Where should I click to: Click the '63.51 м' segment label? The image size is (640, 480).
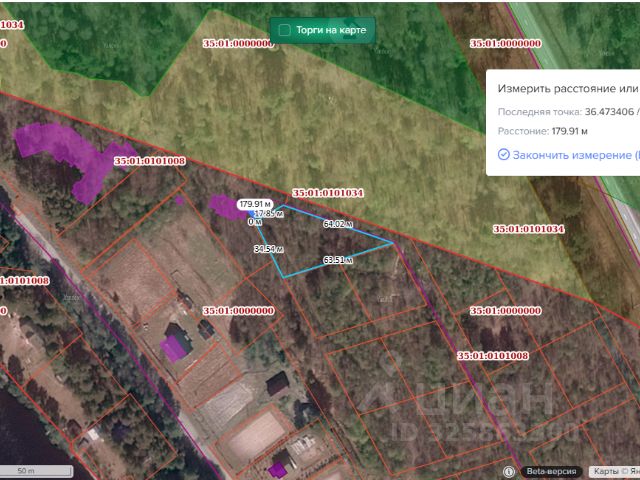point(338,260)
